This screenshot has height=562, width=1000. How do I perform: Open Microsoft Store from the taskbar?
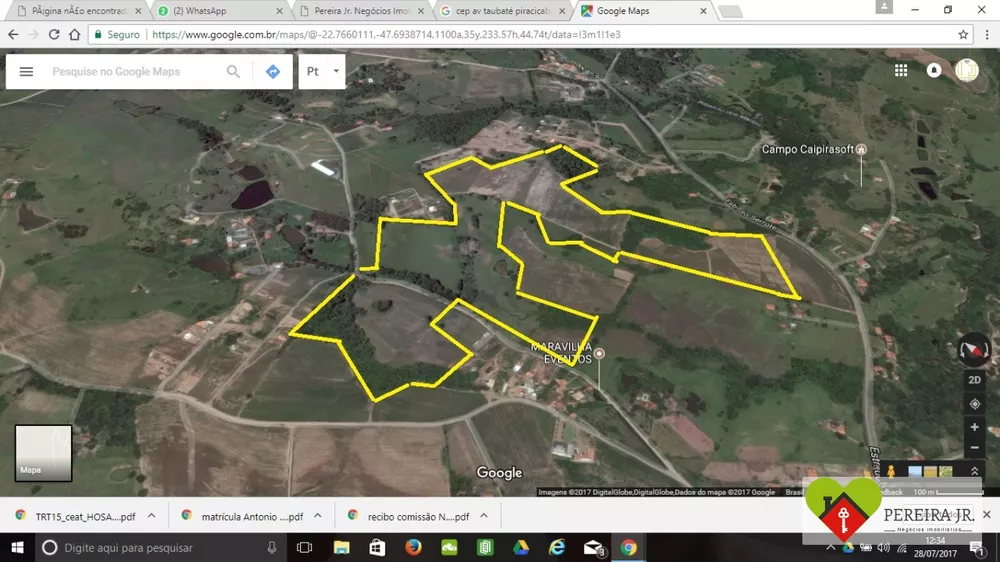[x=377, y=547]
